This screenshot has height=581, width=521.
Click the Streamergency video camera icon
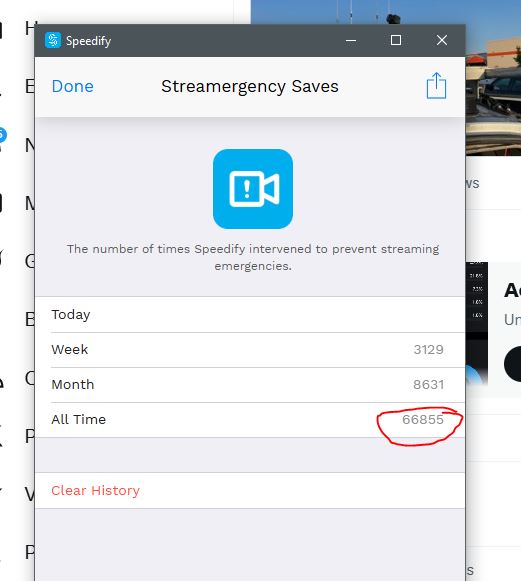253,189
